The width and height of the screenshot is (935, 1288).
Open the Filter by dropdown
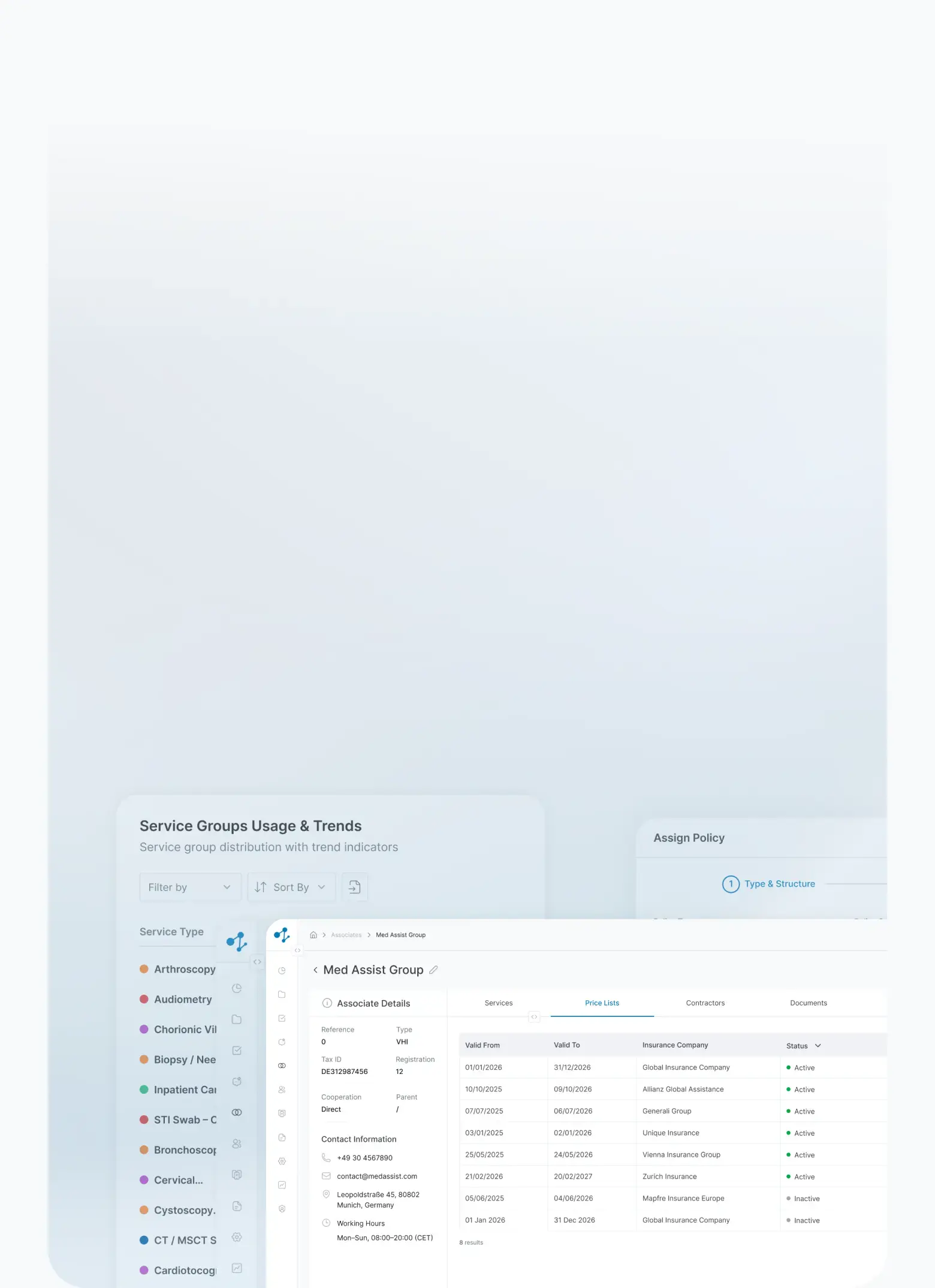tap(190, 887)
